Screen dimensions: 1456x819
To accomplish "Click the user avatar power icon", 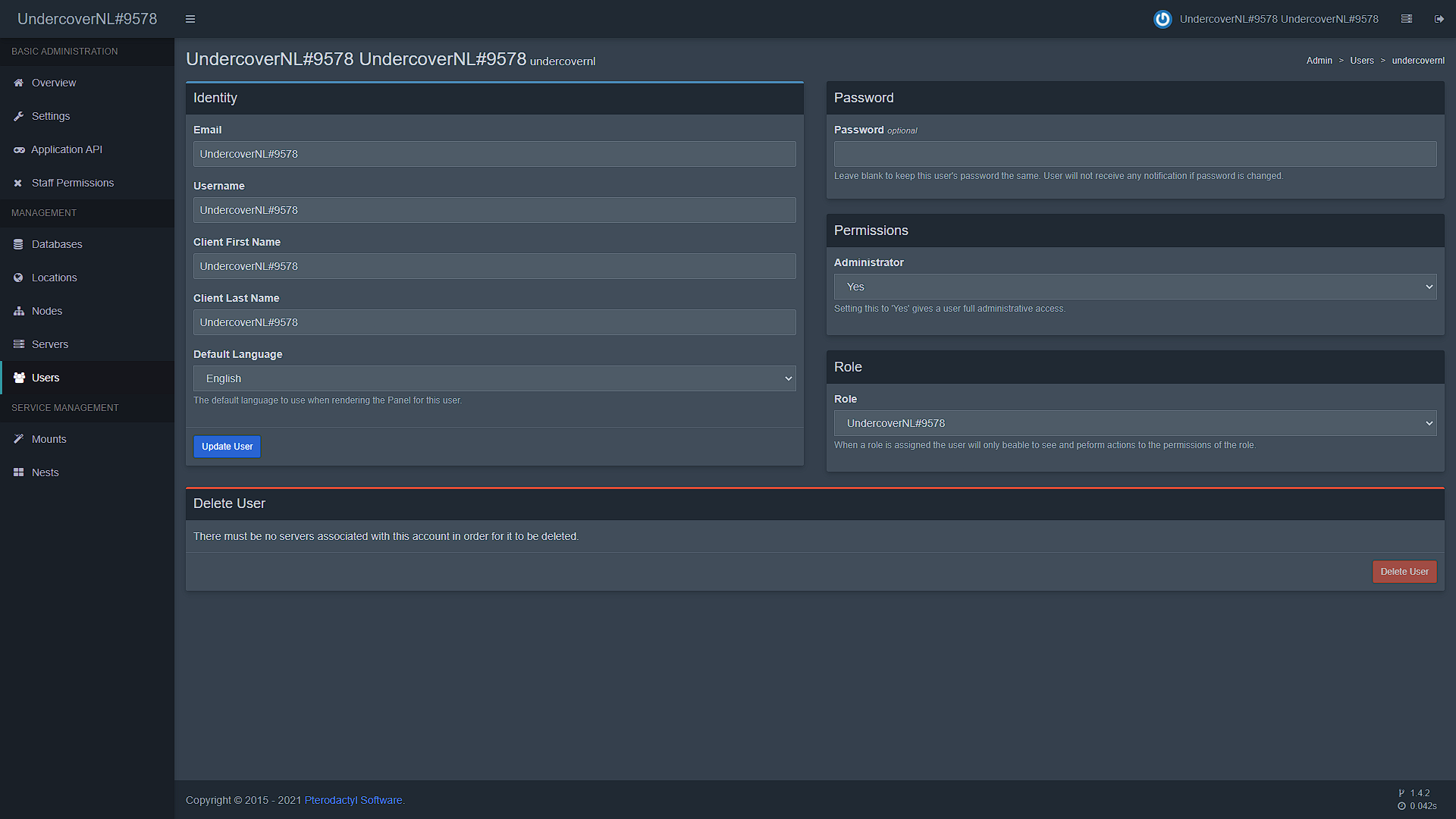I will pyautogui.click(x=1163, y=19).
